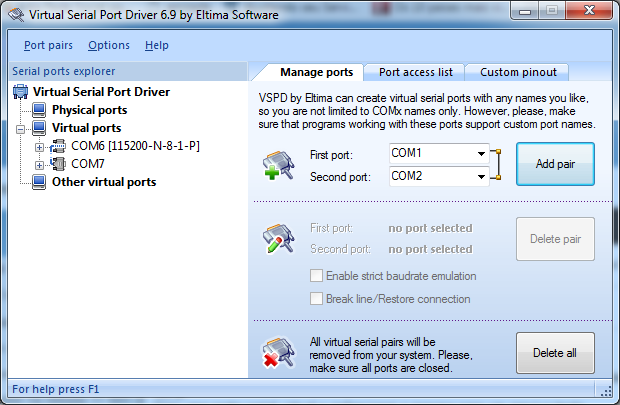Click the Other virtual ports monitor icon

point(39,182)
